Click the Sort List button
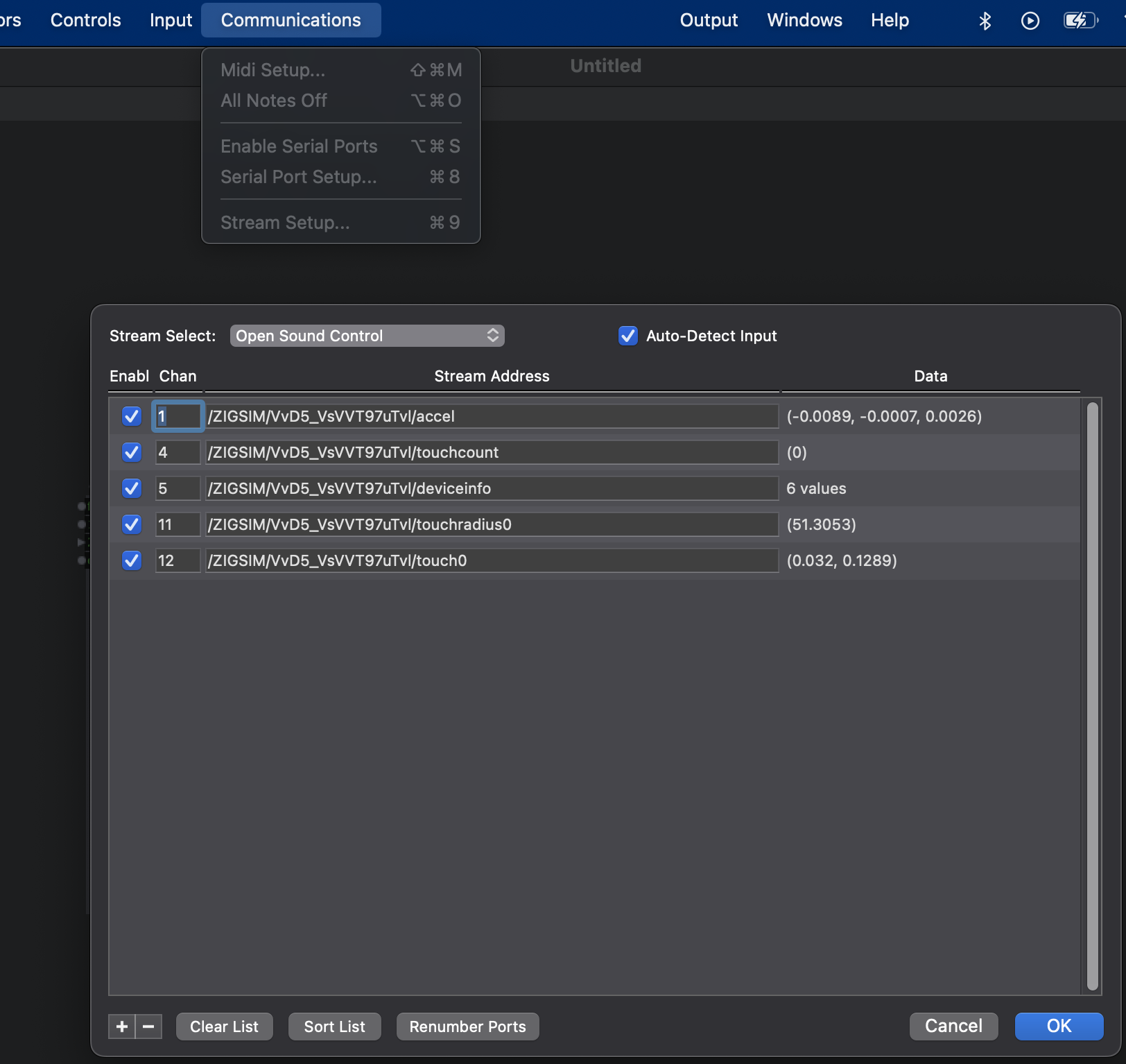 click(x=334, y=1027)
